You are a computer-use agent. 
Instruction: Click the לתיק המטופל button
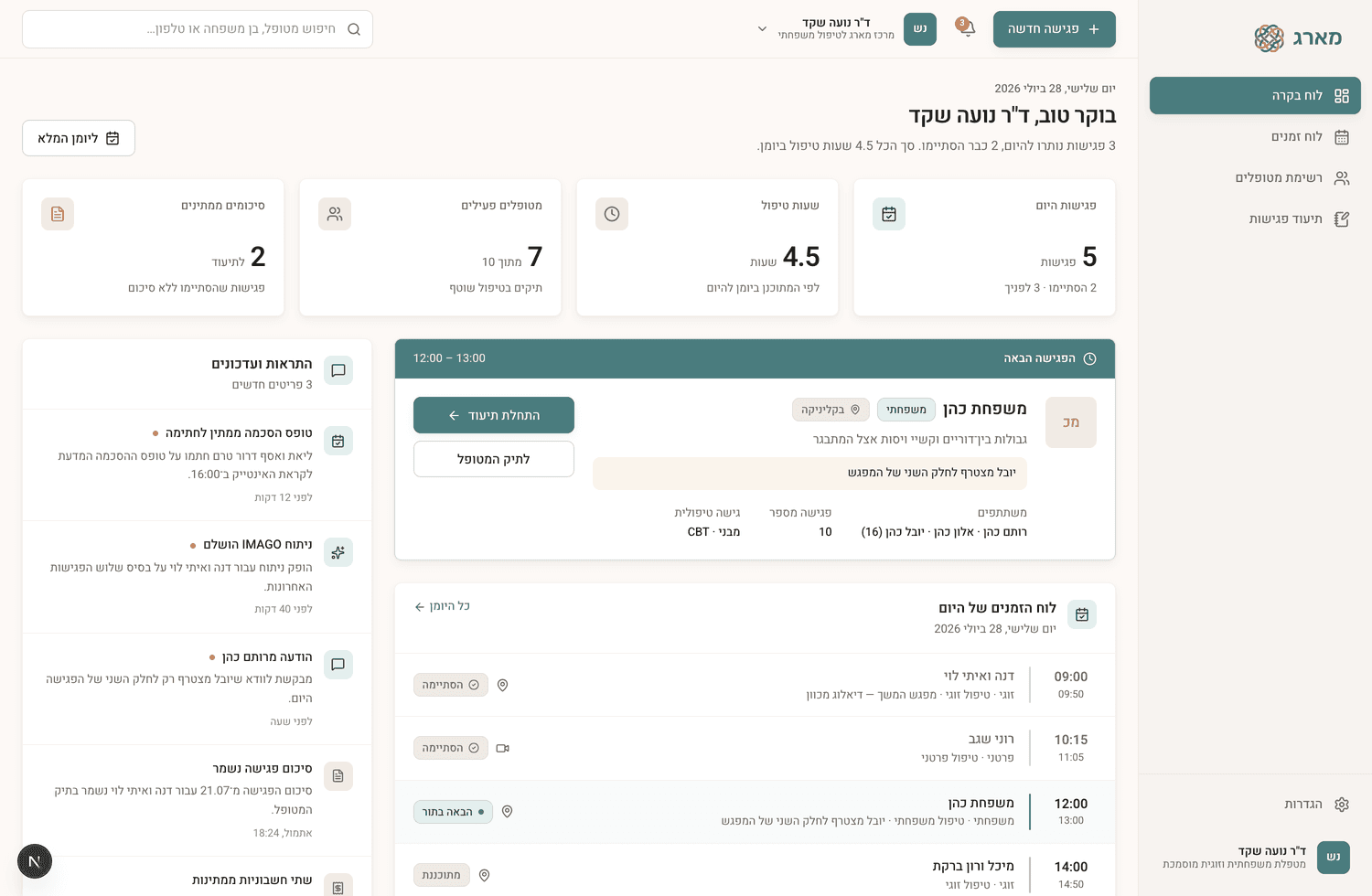pyautogui.click(x=494, y=459)
